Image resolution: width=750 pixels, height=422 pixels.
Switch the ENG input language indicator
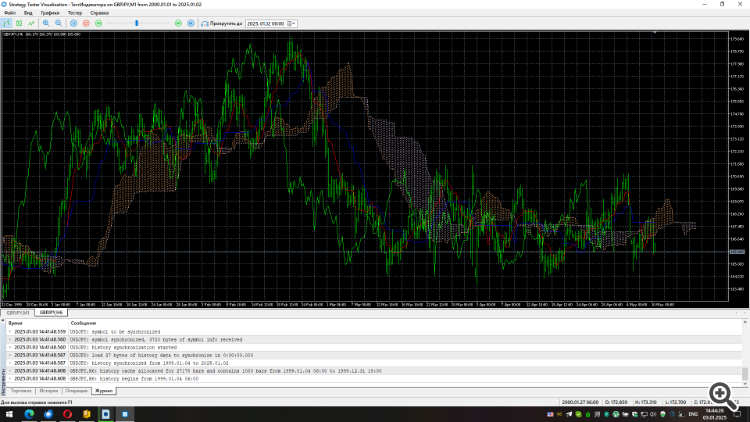click(693, 414)
